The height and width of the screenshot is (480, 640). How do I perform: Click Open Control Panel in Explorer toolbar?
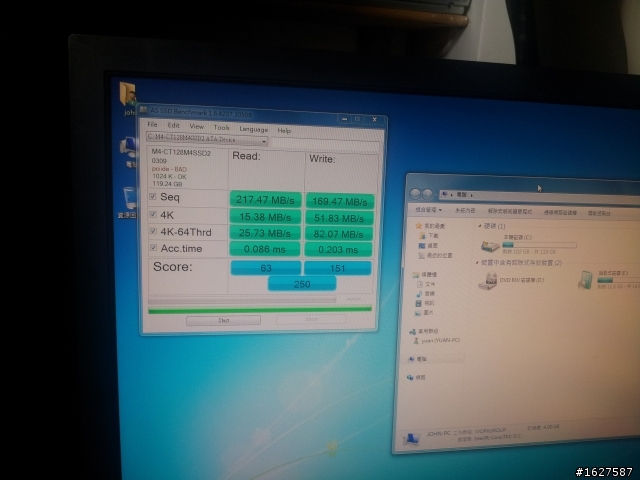coord(599,213)
